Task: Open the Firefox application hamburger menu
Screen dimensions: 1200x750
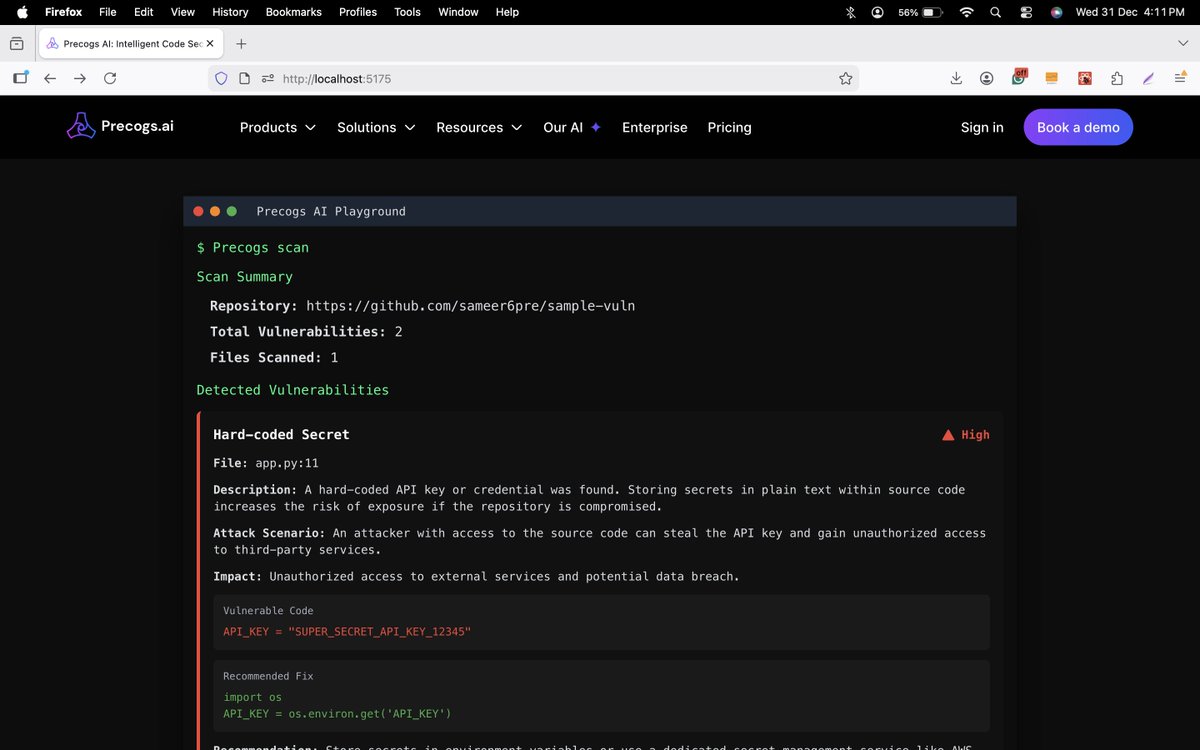Action: [x=1181, y=78]
